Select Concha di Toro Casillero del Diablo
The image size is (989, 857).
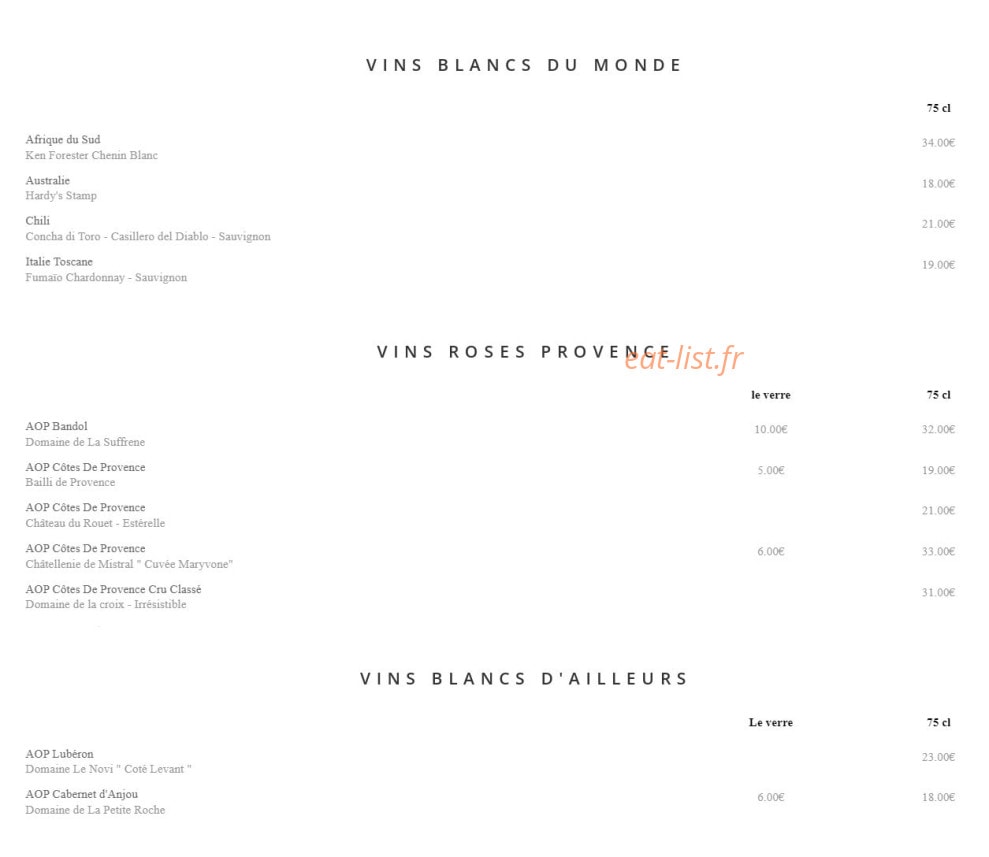148,236
